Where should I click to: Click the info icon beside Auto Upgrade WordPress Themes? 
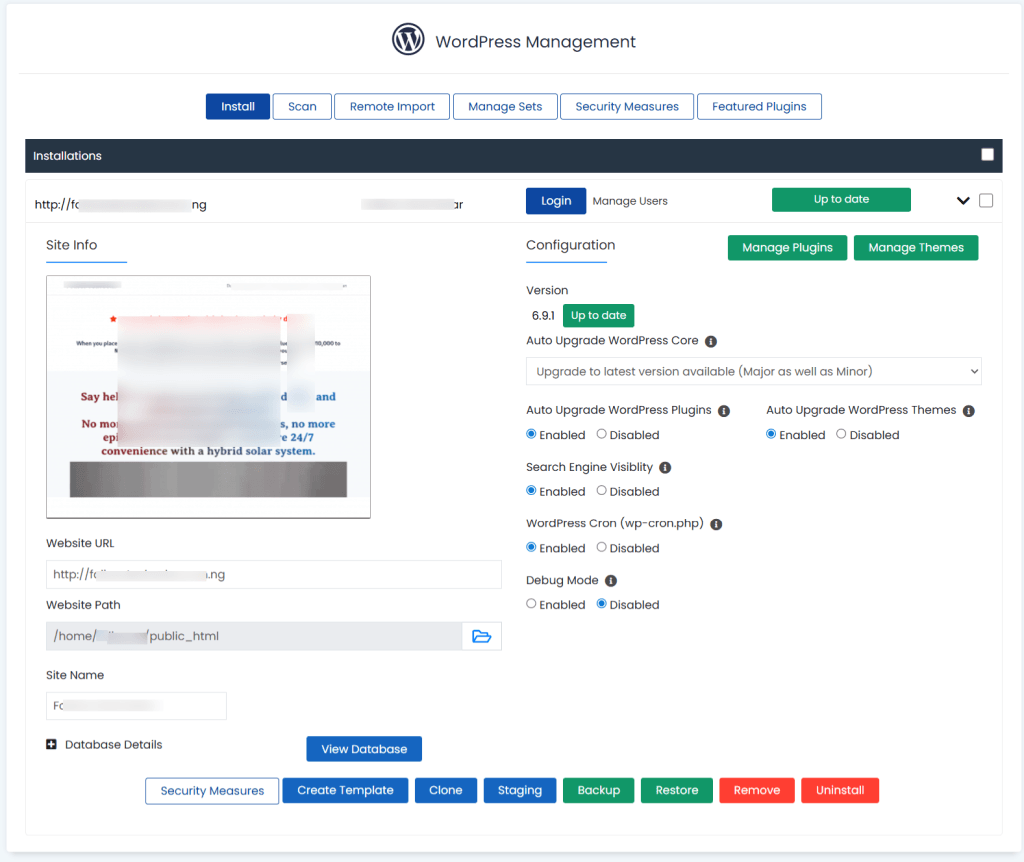966,410
